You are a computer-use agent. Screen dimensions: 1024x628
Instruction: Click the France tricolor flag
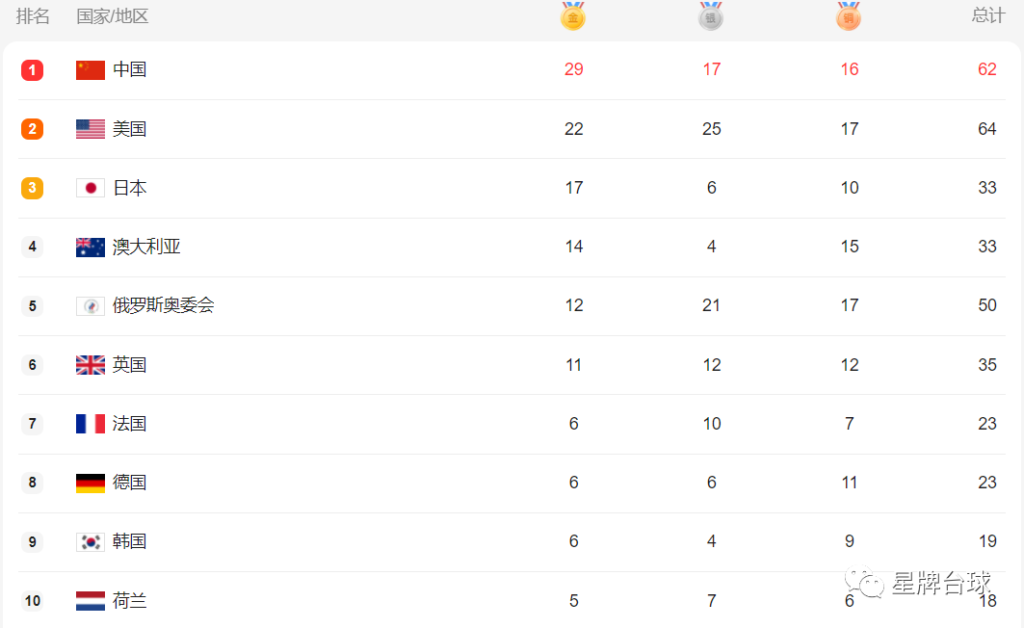tap(90, 424)
